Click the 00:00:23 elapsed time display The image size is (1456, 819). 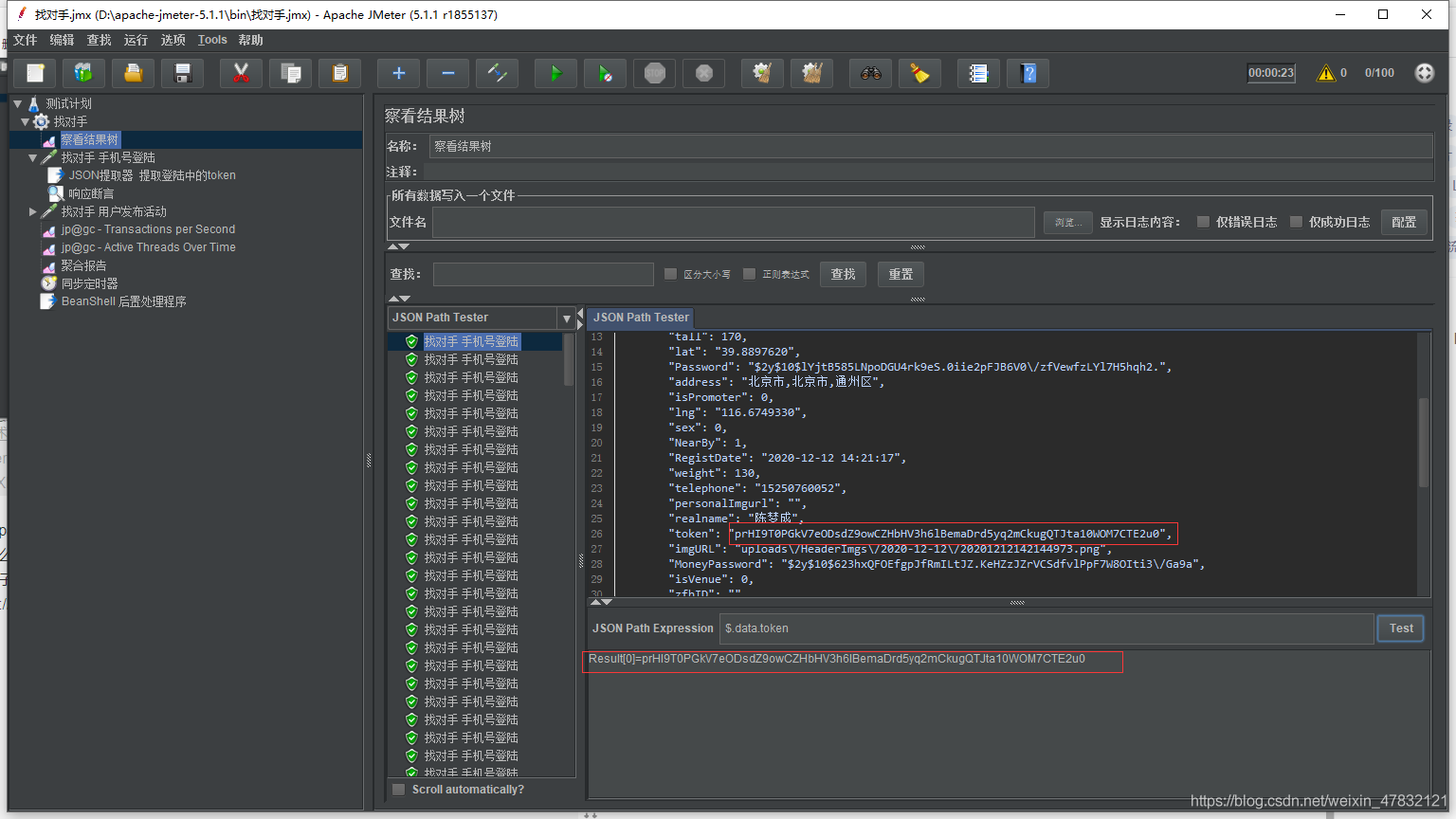[x=1271, y=73]
